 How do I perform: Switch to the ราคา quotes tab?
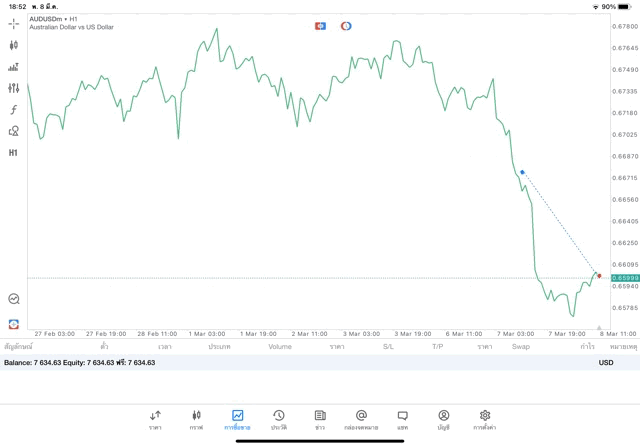155,419
